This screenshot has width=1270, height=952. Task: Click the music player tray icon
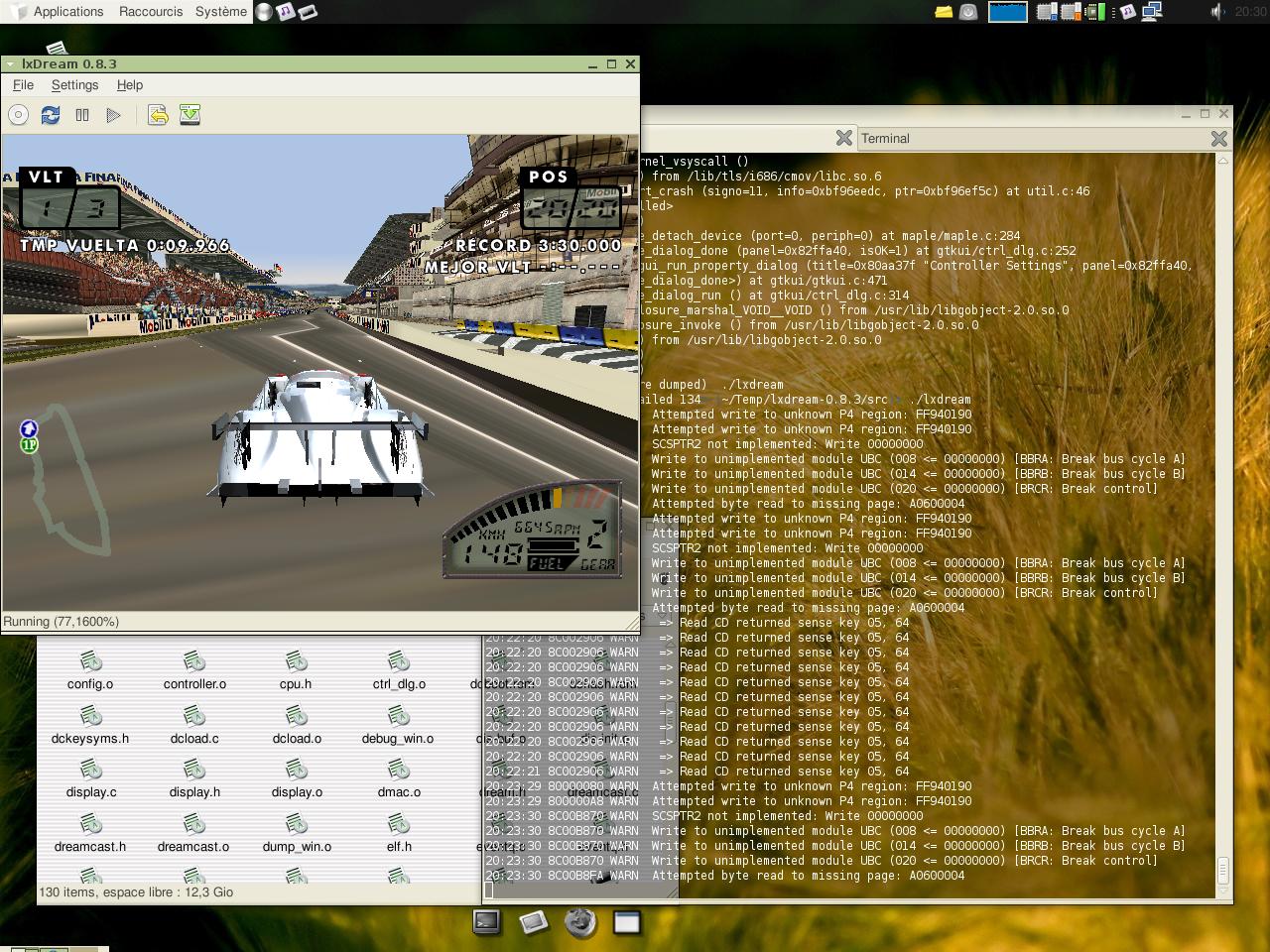pos(1127,12)
